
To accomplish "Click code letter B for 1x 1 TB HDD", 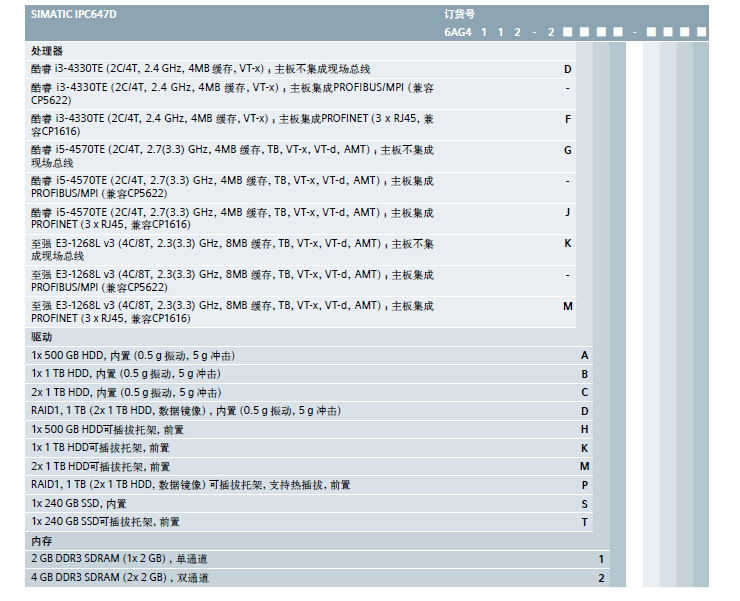I will tap(585, 374).
